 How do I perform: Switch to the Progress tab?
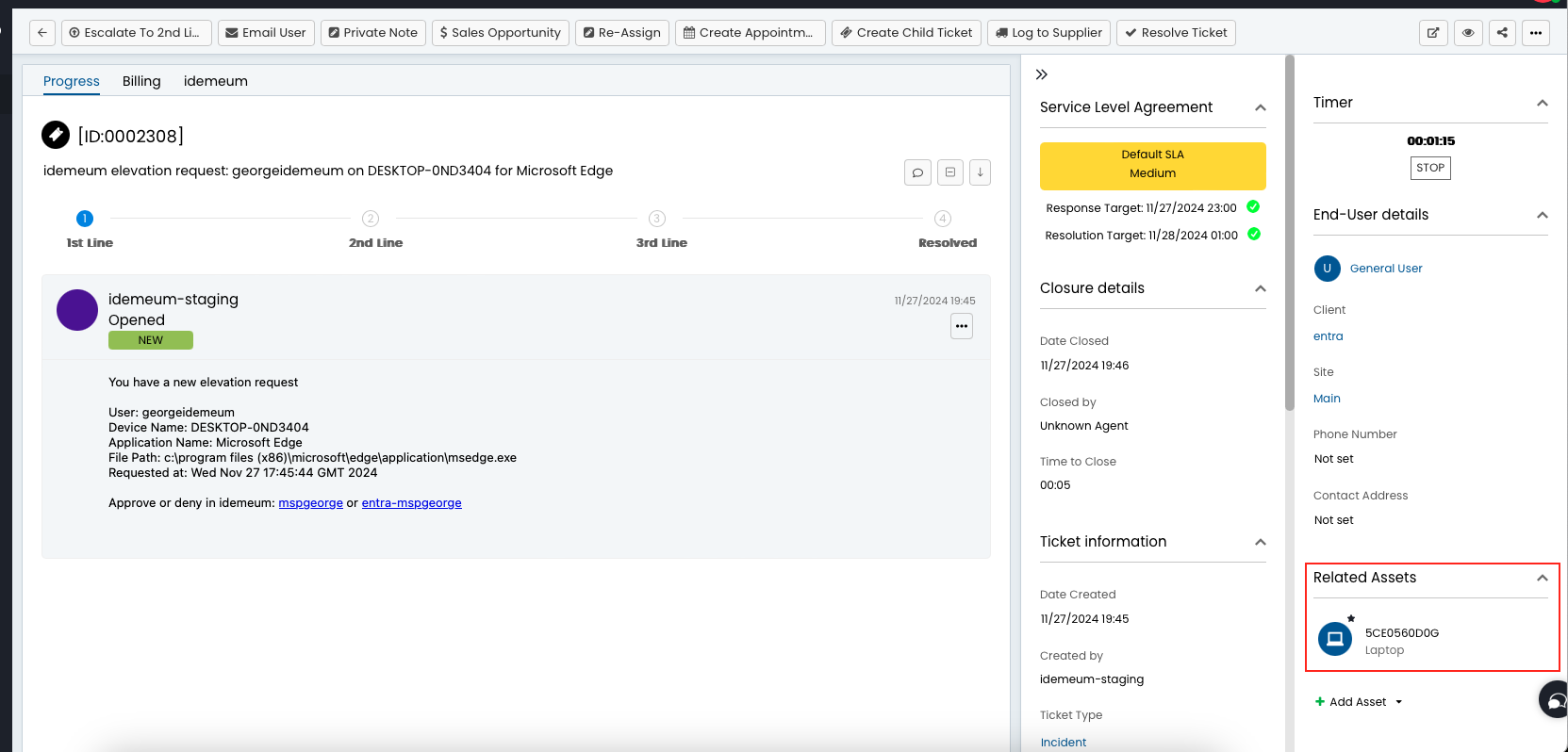tap(72, 81)
